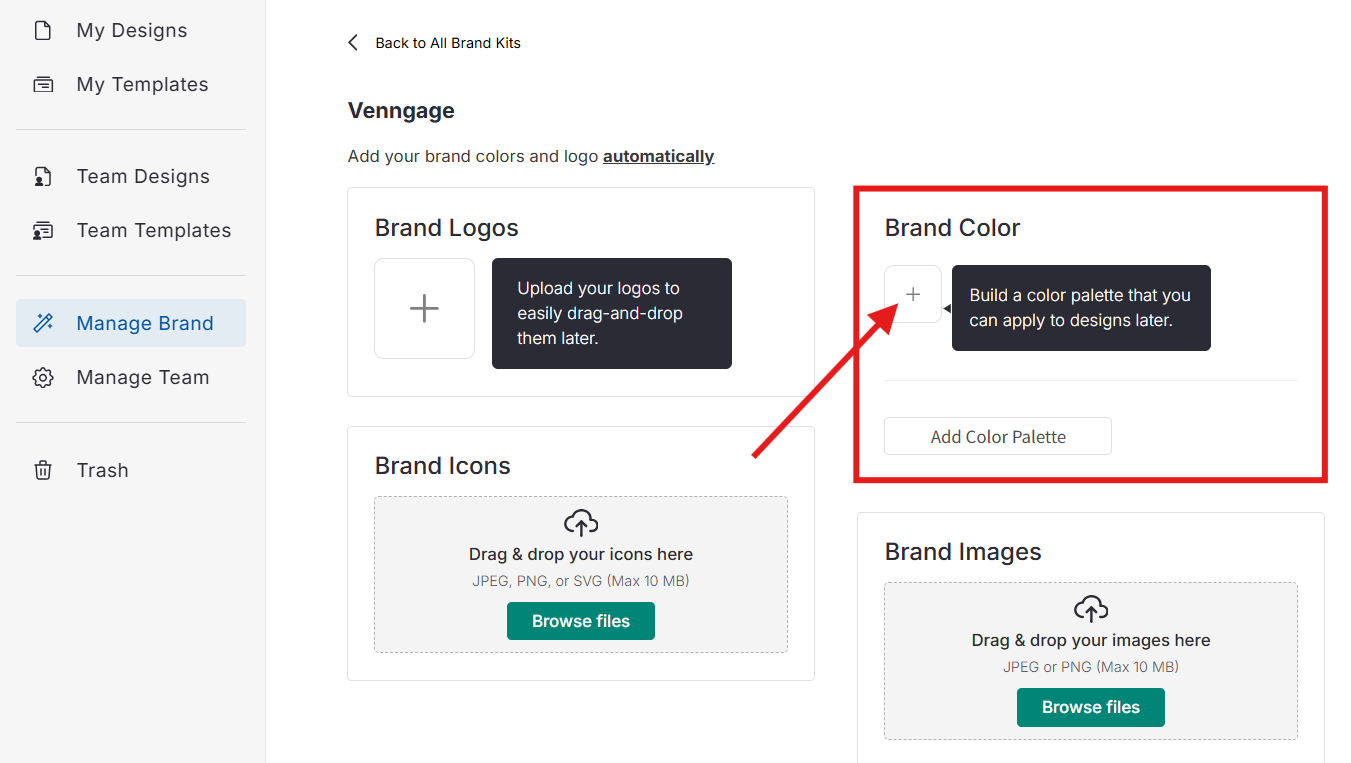Click the Trash bin icon
Screen dimensions: 1351x763
tap(43, 470)
